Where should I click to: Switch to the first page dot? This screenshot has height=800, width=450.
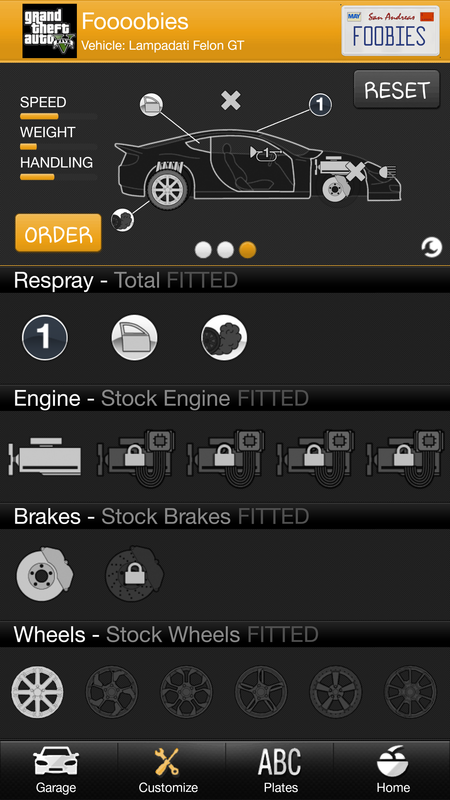click(x=203, y=250)
